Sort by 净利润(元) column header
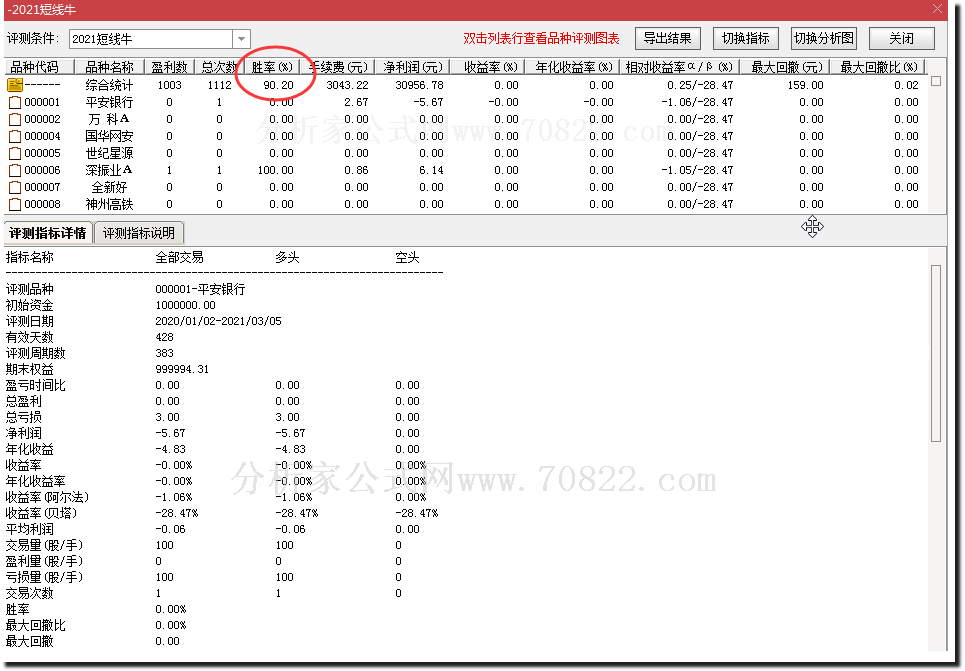Viewport: 965px width, 671px height. pos(412,66)
